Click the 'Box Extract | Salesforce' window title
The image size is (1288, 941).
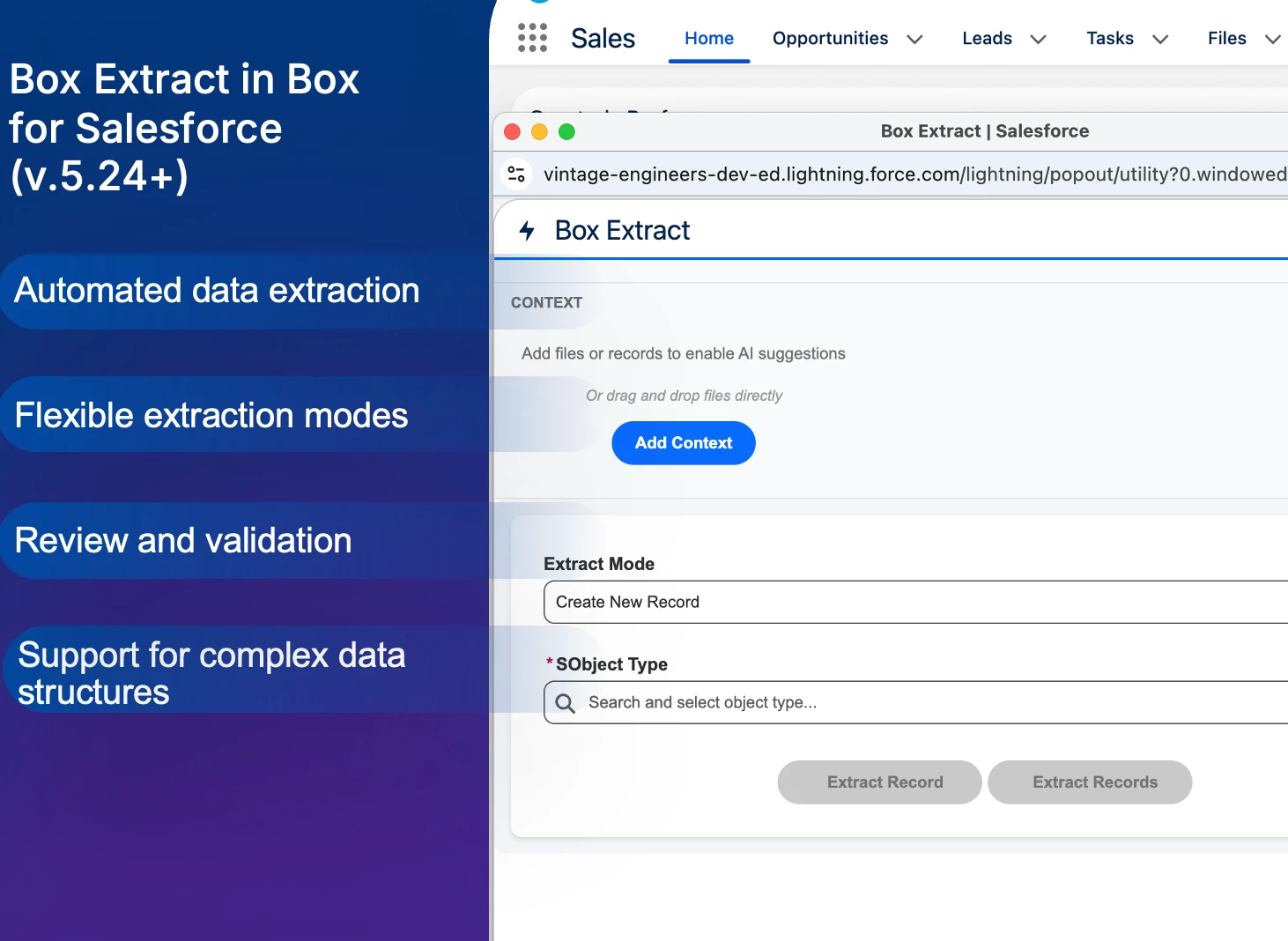pyautogui.click(x=985, y=131)
